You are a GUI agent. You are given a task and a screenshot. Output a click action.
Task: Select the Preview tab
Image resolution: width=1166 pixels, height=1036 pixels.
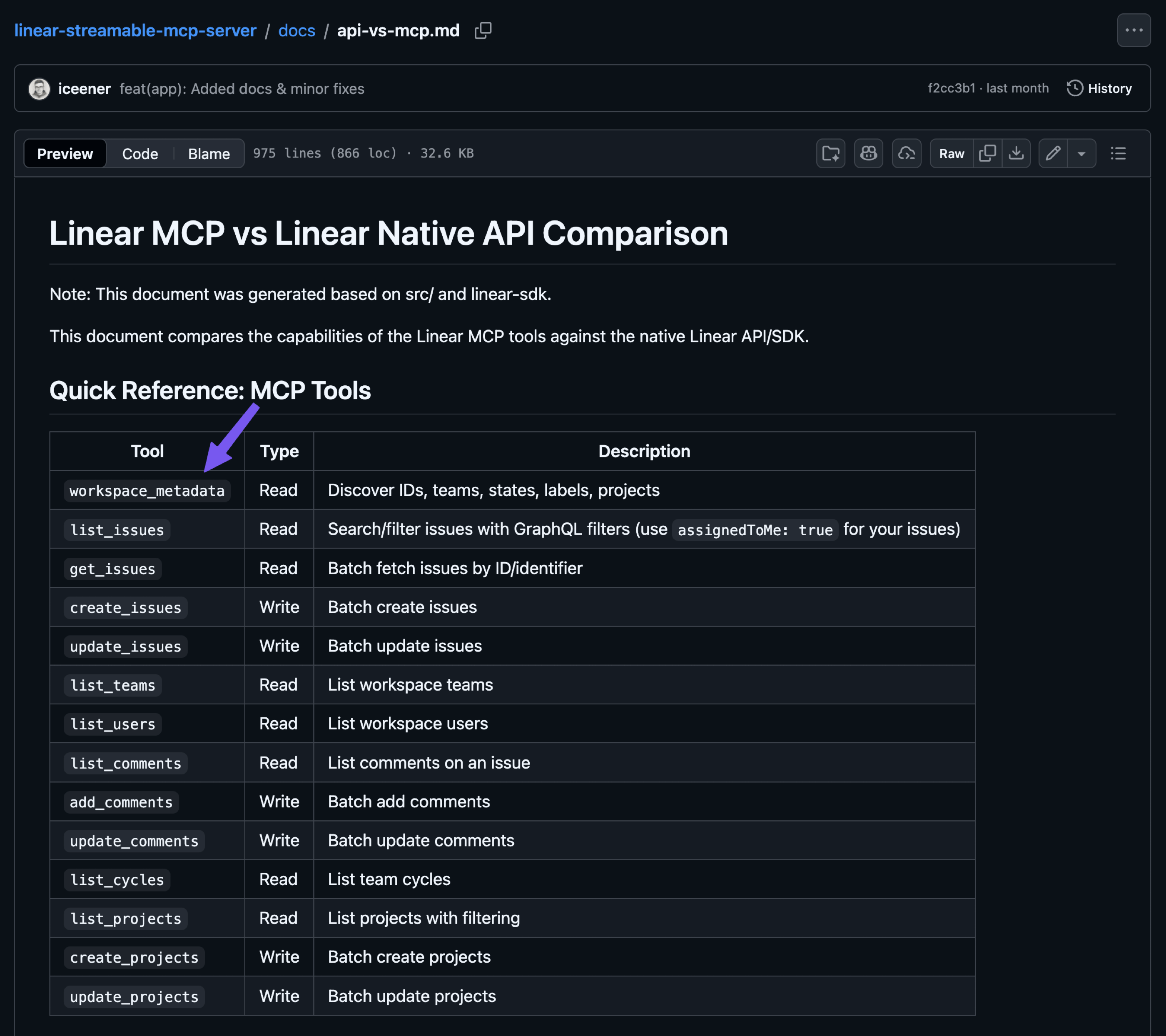click(x=65, y=153)
